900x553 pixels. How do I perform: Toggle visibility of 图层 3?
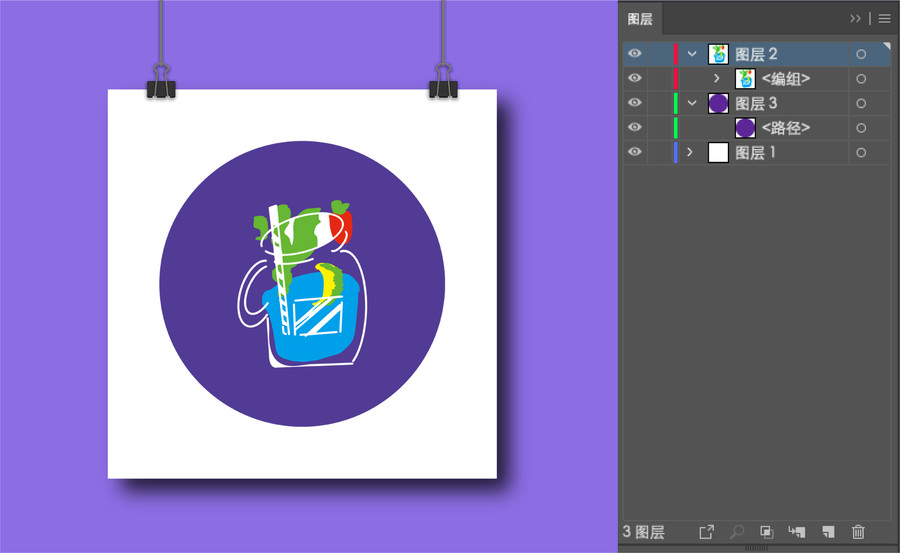pyautogui.click(x=634, y=103)
